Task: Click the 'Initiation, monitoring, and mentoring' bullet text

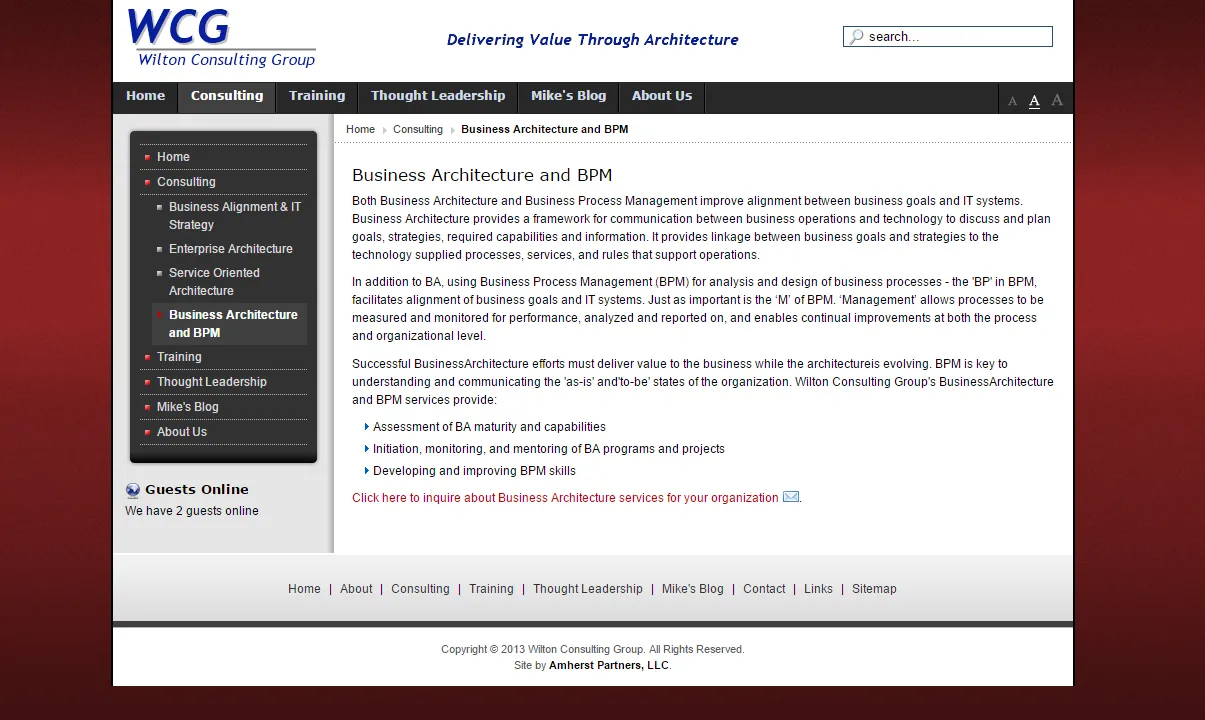Action: pyautogui.click(x=549, y=449)
